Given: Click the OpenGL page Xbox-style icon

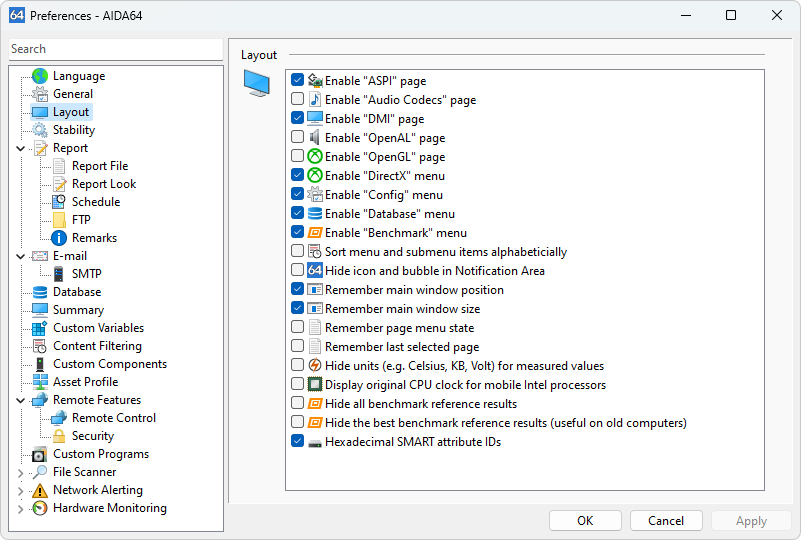Looking at the screenshot, I should (x=315, y=156).
